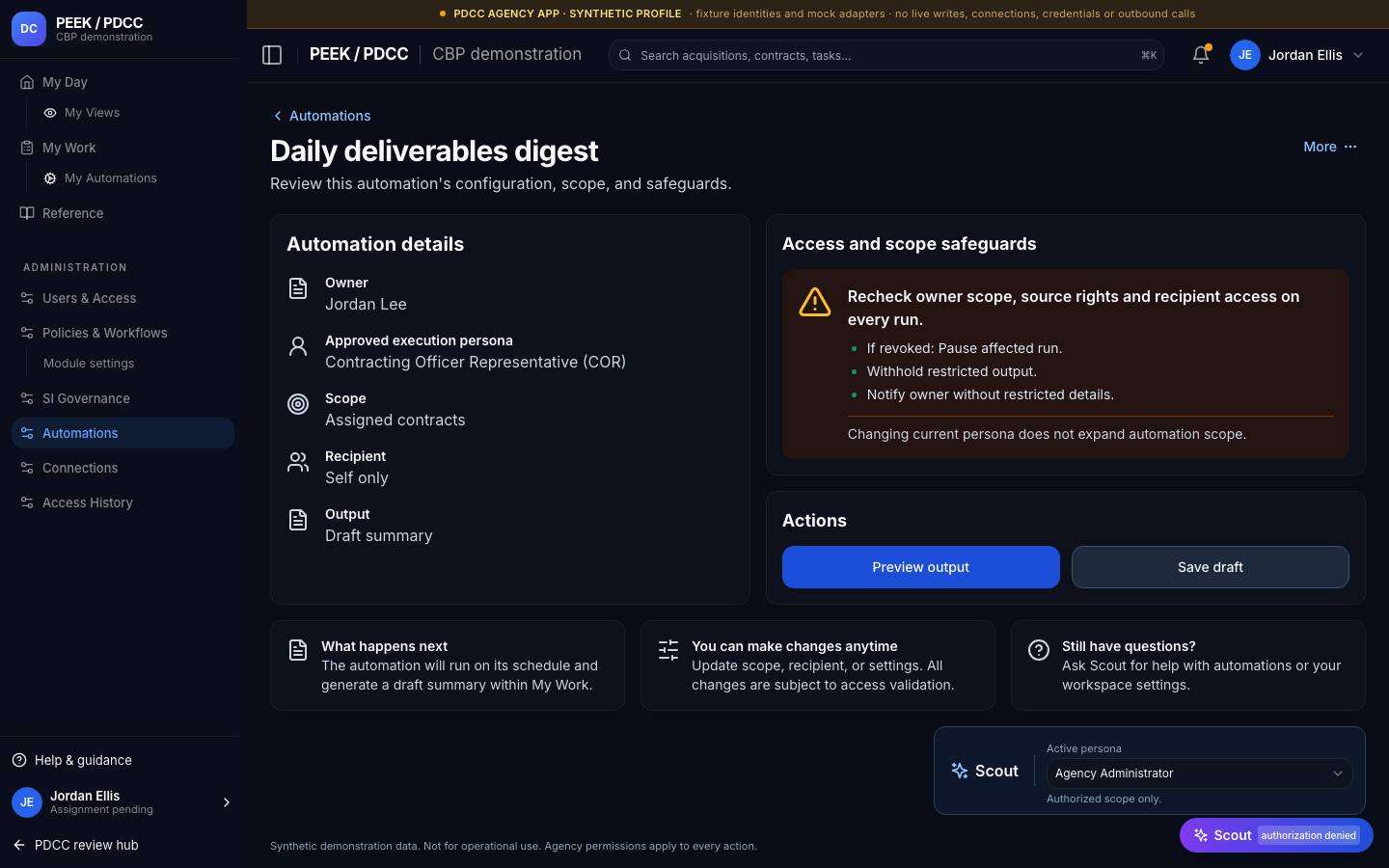Click the Output document icon
The height and width of the screenshot is (868, 1389).
(x=298, y=520)
